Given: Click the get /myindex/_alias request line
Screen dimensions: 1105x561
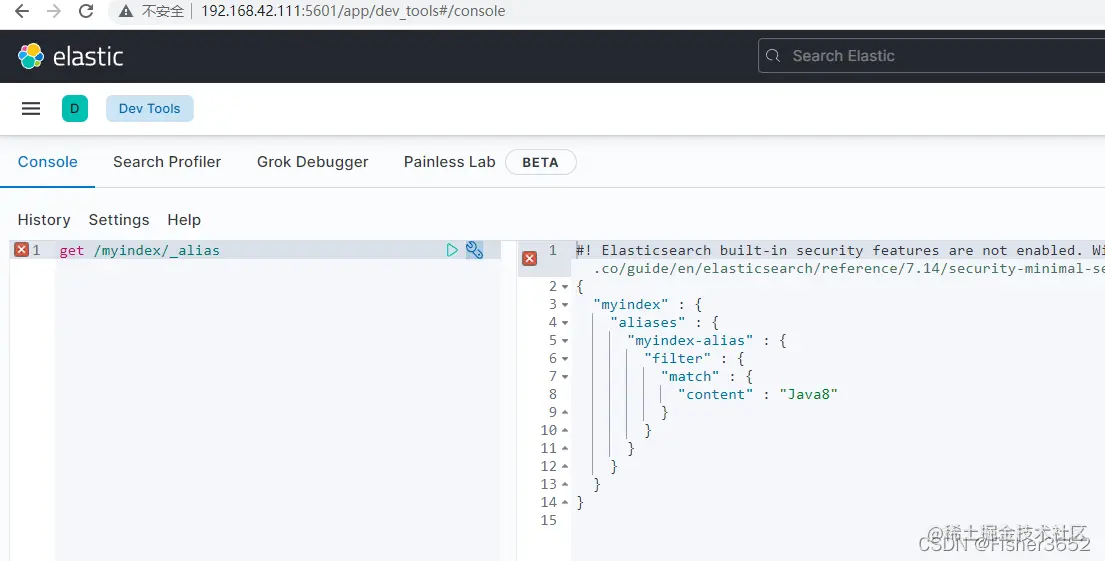Looking at the screenshot, I should pyautogui.click(x=140, y=250).
